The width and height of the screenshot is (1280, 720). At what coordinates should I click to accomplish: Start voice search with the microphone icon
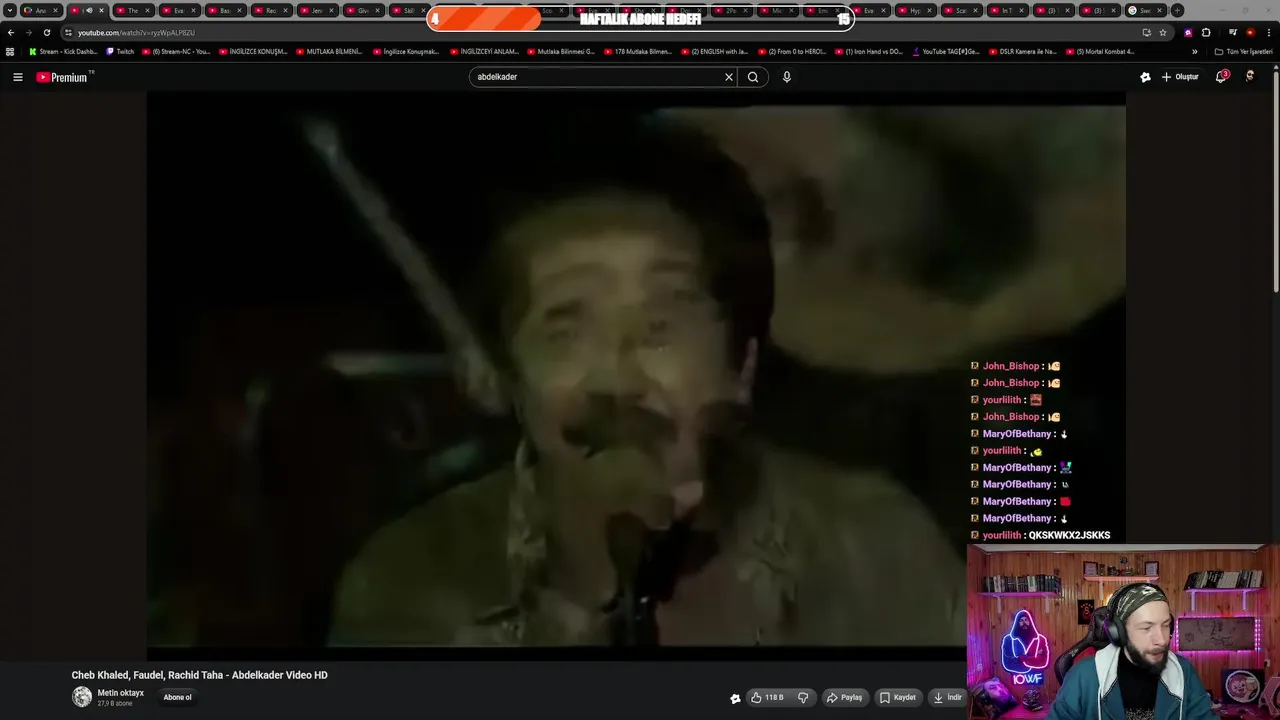(x=787, y=77)
